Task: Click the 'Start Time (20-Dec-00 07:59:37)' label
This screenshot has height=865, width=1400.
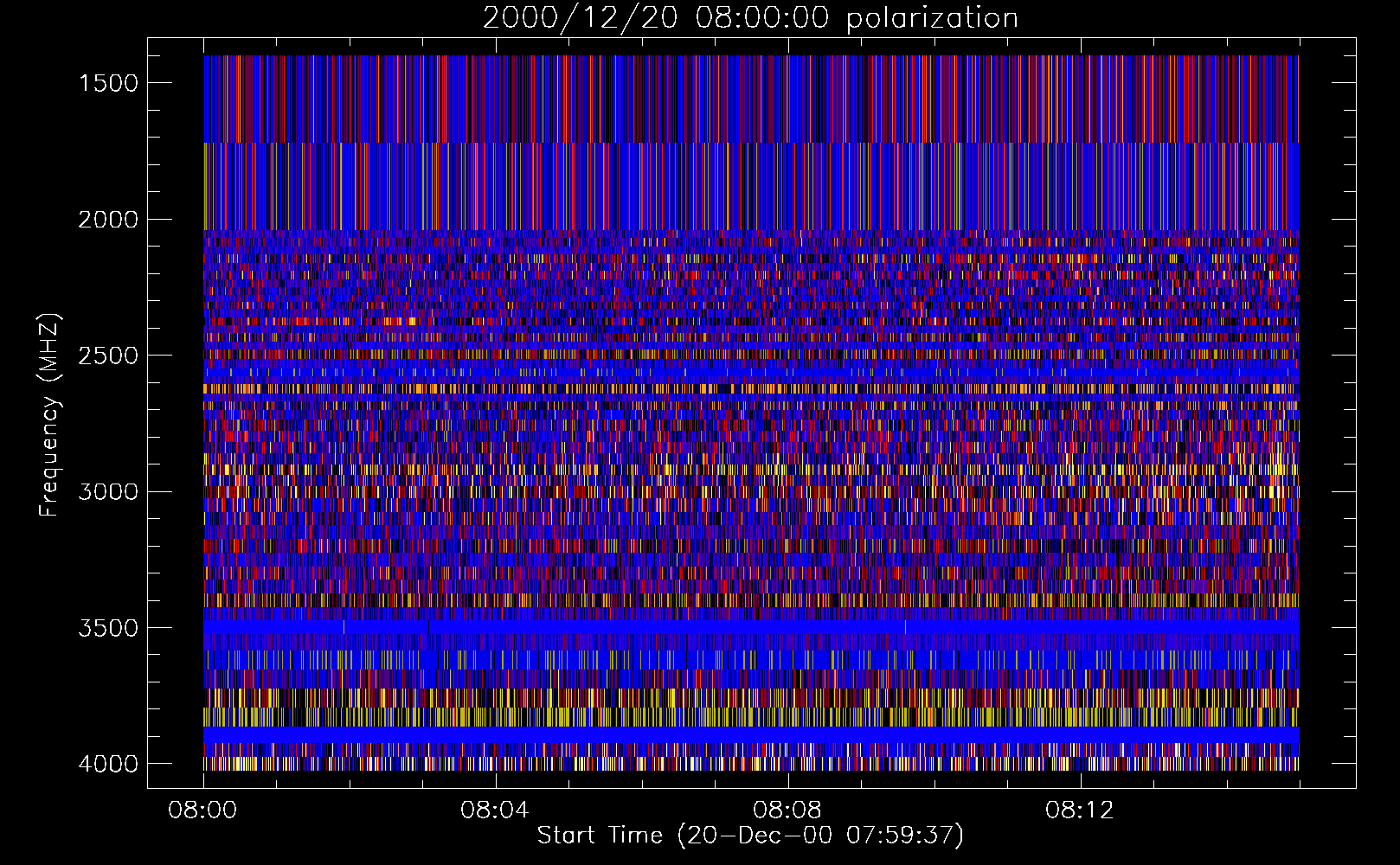Action: [x=750, y=836]
